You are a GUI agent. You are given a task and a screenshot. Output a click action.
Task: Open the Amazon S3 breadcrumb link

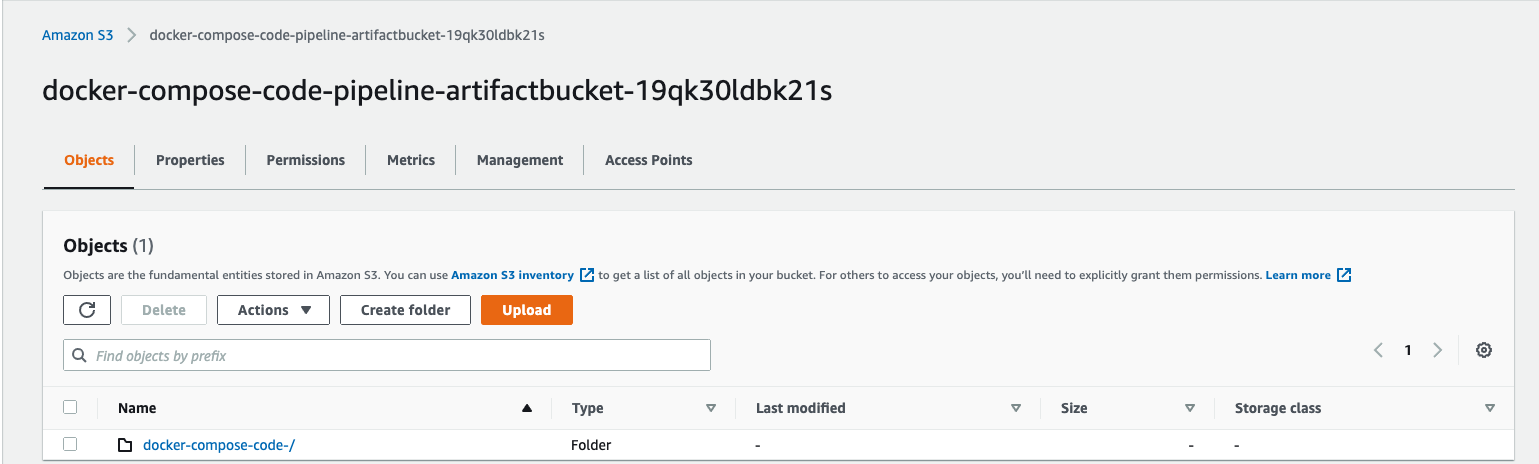[x=78, y=35]
